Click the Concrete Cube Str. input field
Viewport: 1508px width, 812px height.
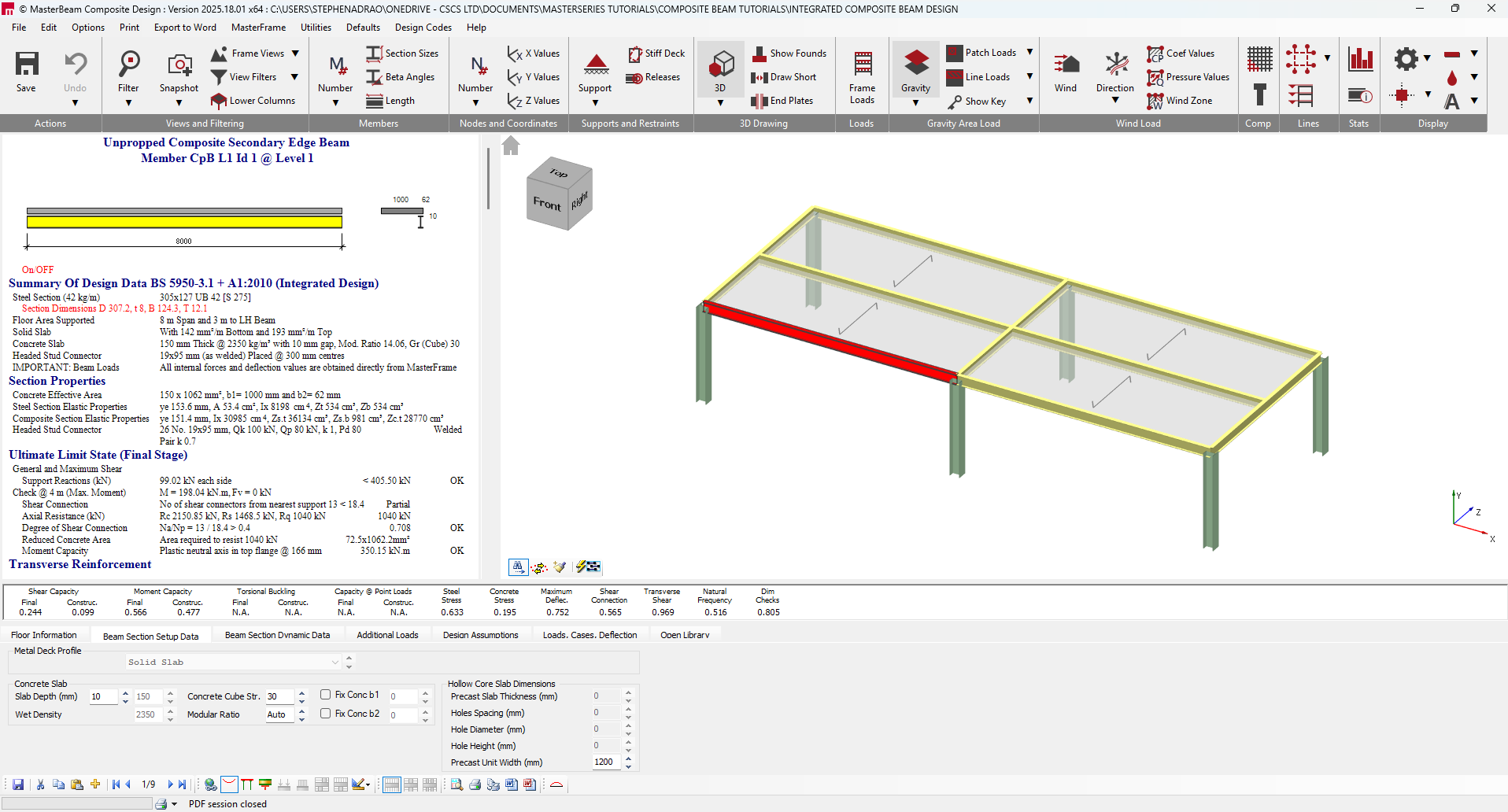coord(280,696)
